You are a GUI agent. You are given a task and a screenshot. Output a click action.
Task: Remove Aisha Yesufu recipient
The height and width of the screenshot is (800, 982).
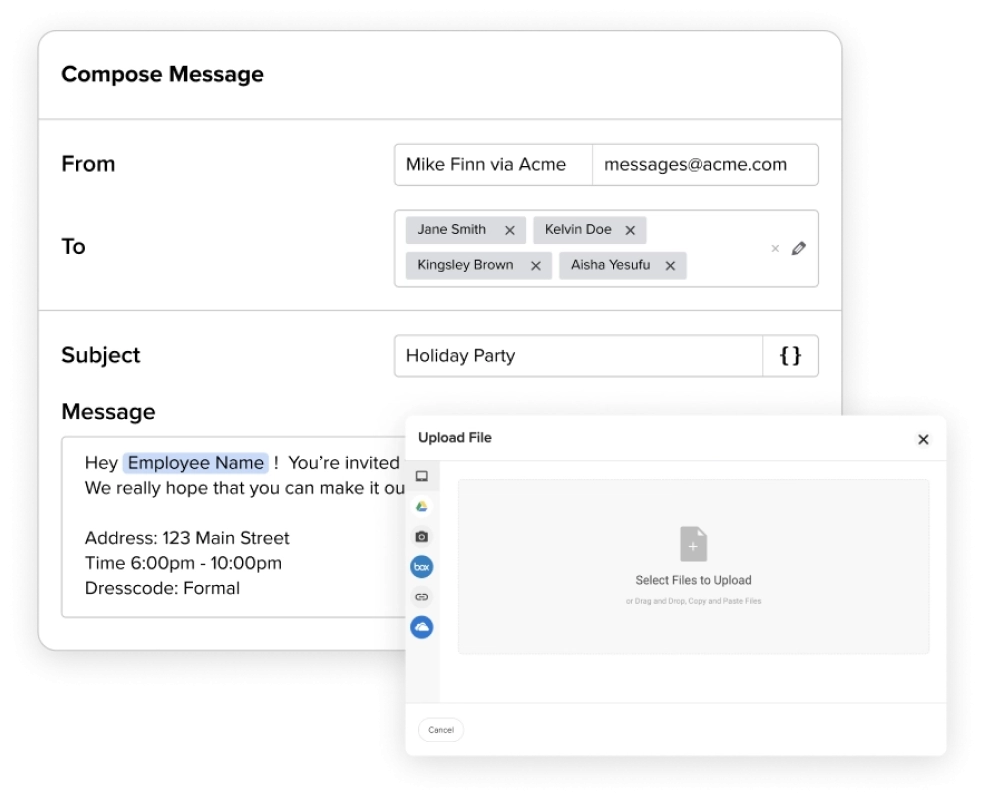pos(670,265)
